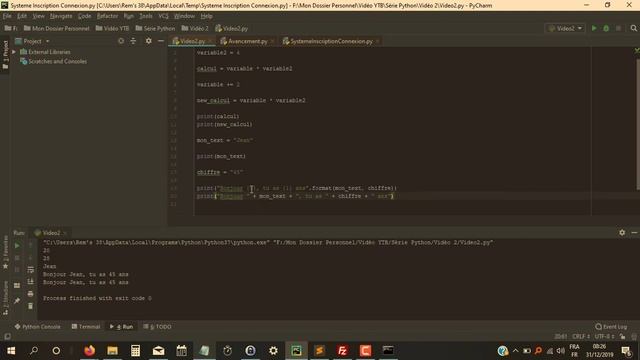Toggle the 1: Project side stripe button
Image resolution: width=640 pixels, height=360 pixels.
point(5,54)
